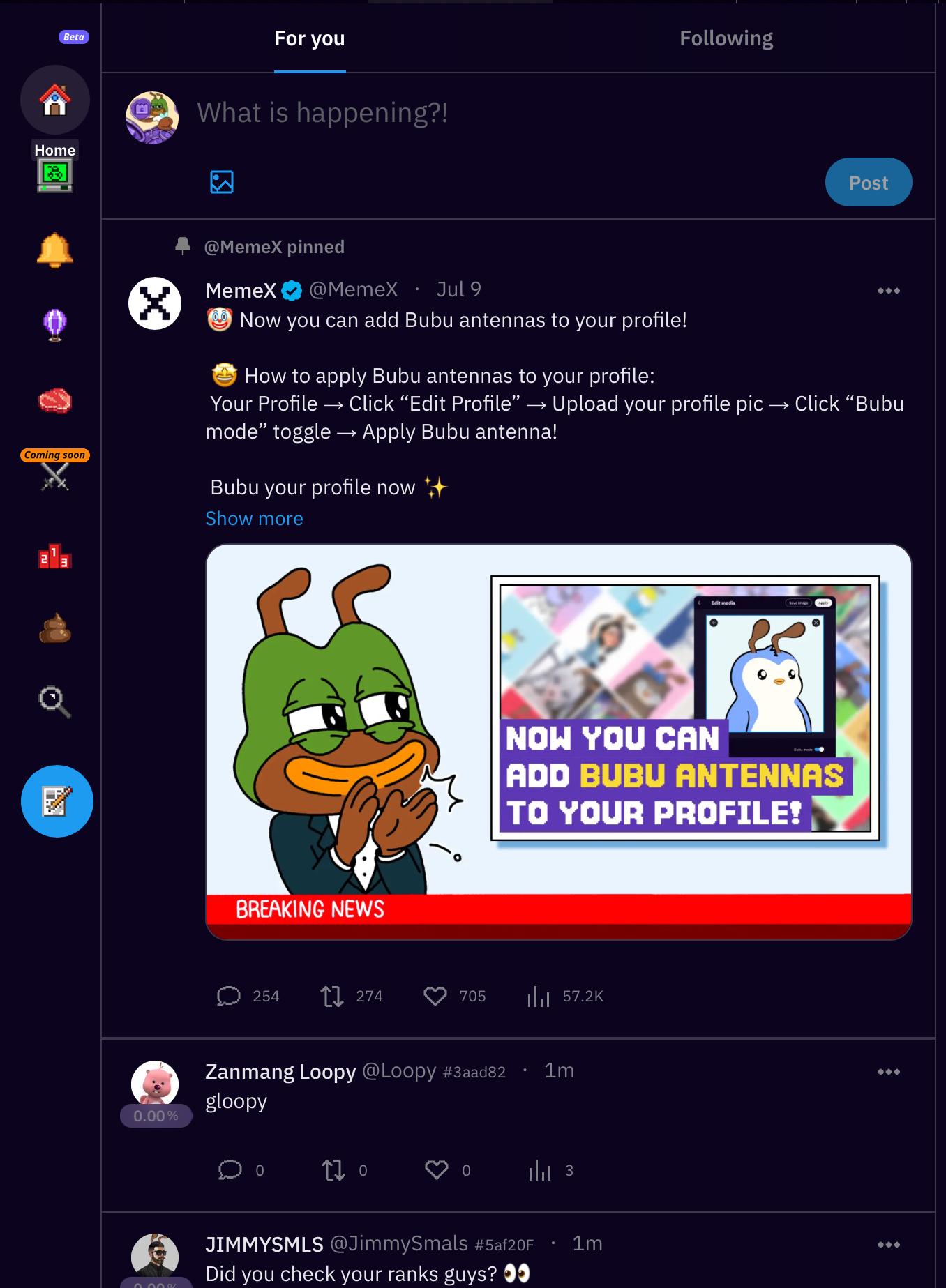The height and width of the screenshot is (1288, 946).
Task: Open the leaderboard podium icon
Action: [x=54, y=556]
